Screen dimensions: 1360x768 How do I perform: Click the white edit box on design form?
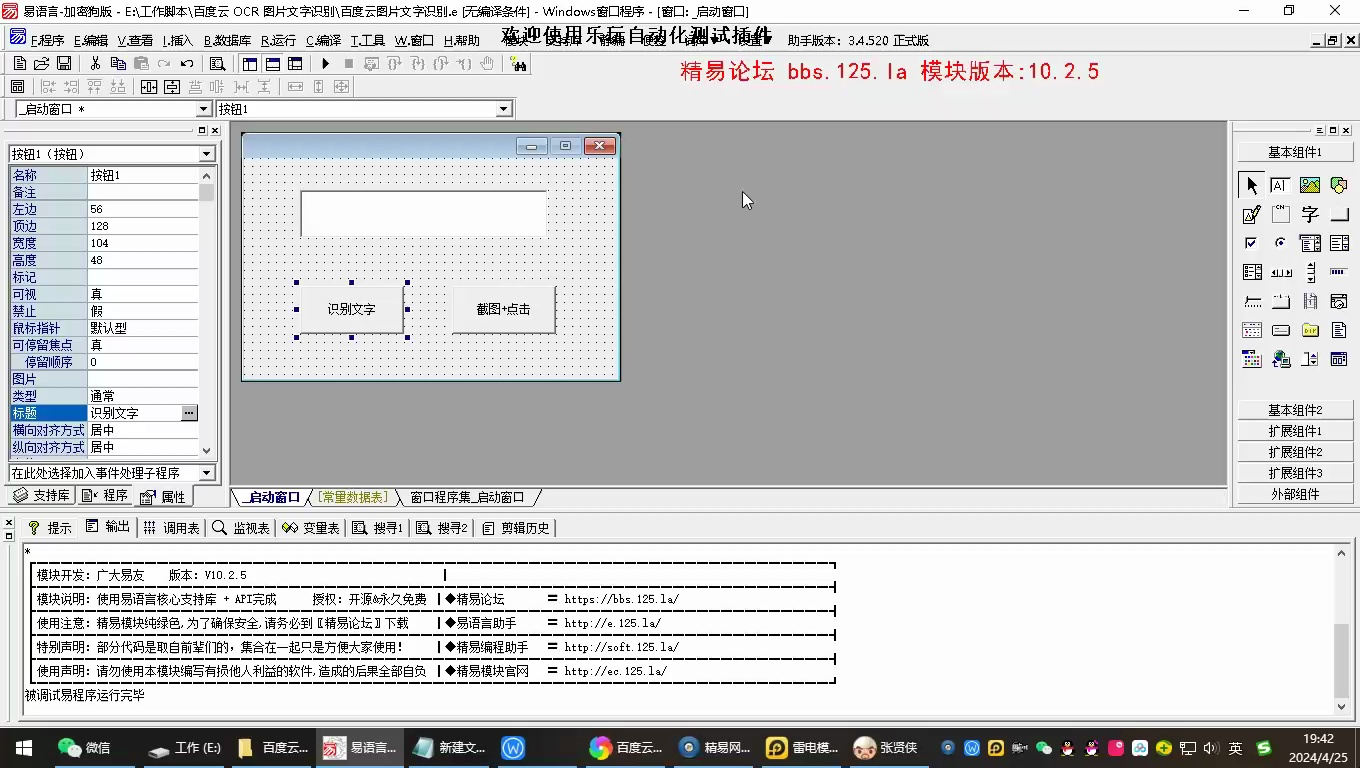click(424, 214)
